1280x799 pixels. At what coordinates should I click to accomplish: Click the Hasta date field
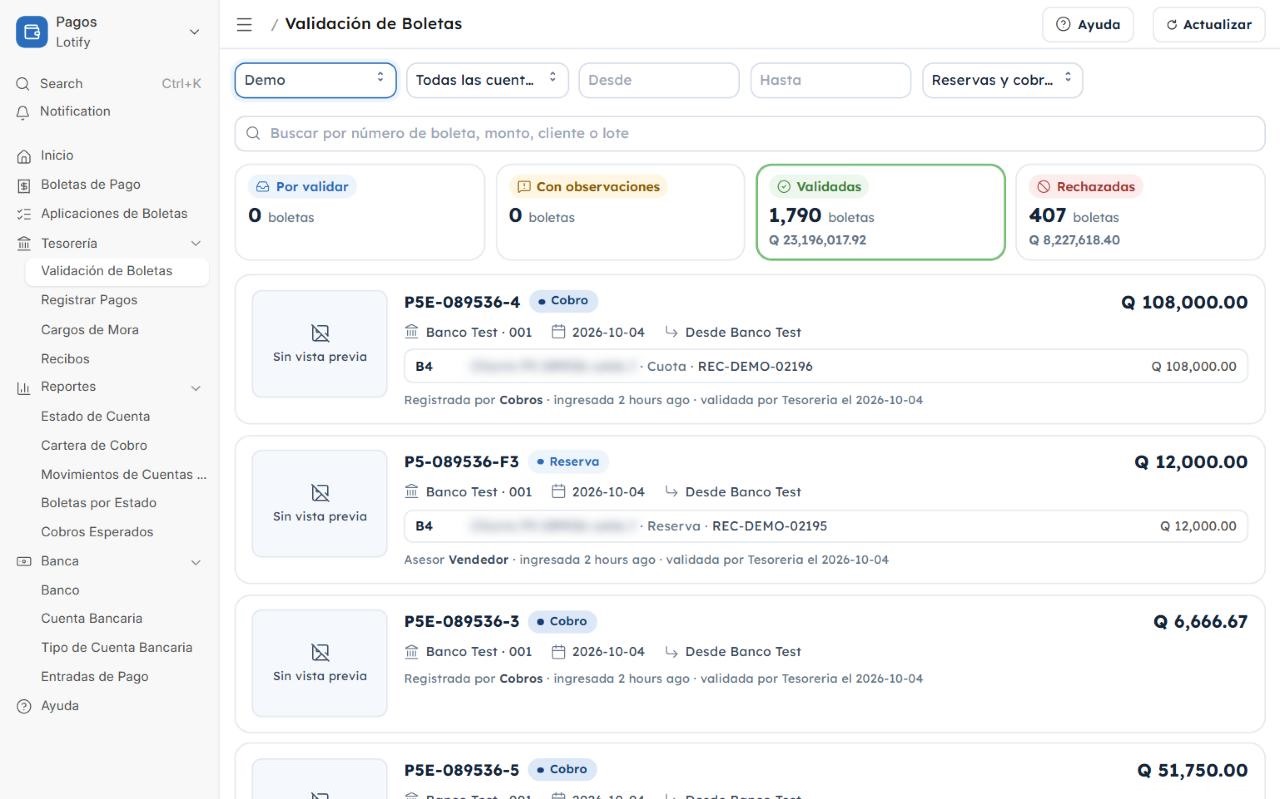[831, 80]
